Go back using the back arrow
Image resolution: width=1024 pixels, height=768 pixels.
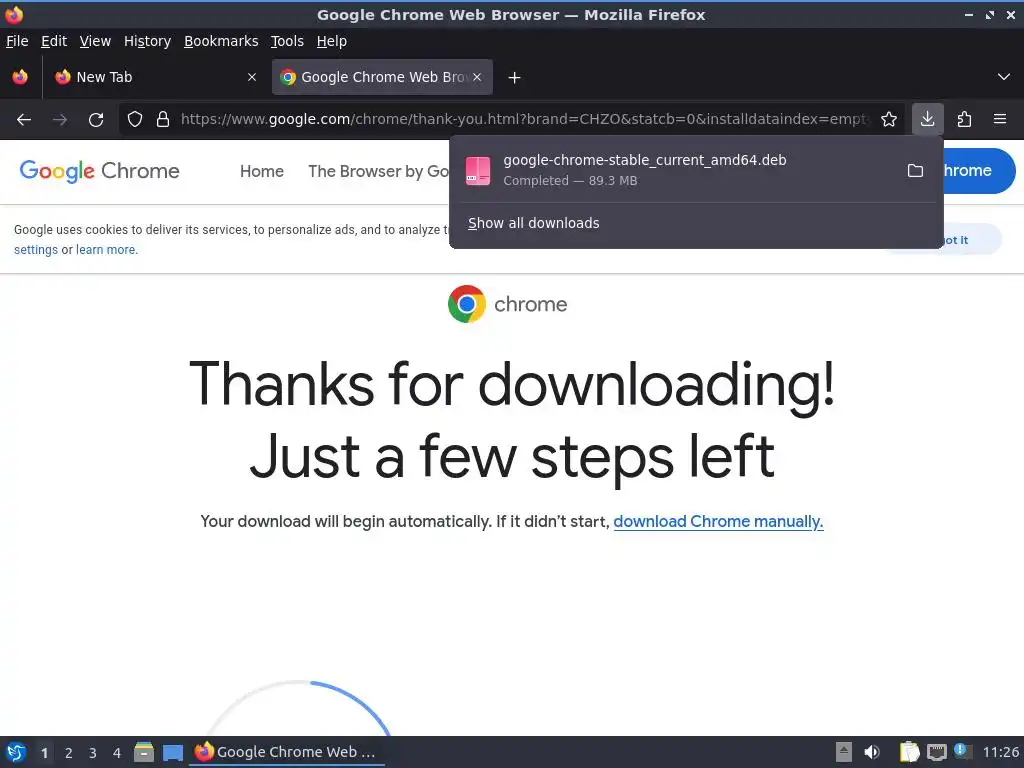(x=24, y=120)
